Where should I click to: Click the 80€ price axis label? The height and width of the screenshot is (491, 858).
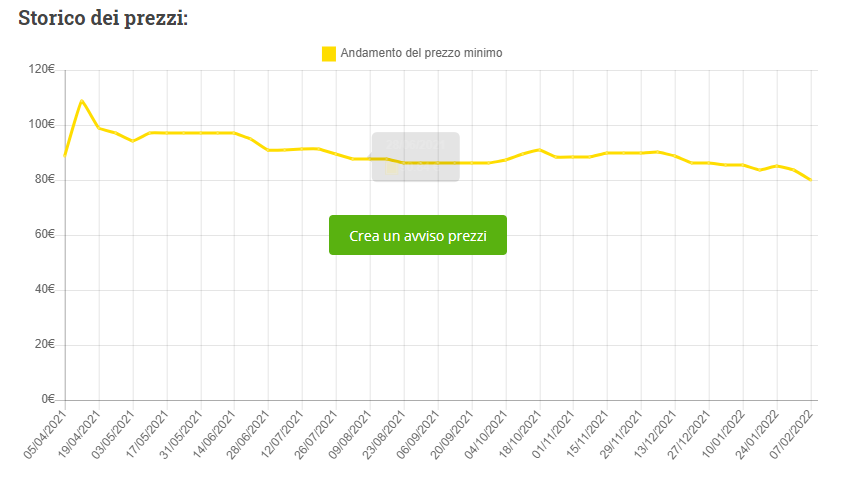44,180
